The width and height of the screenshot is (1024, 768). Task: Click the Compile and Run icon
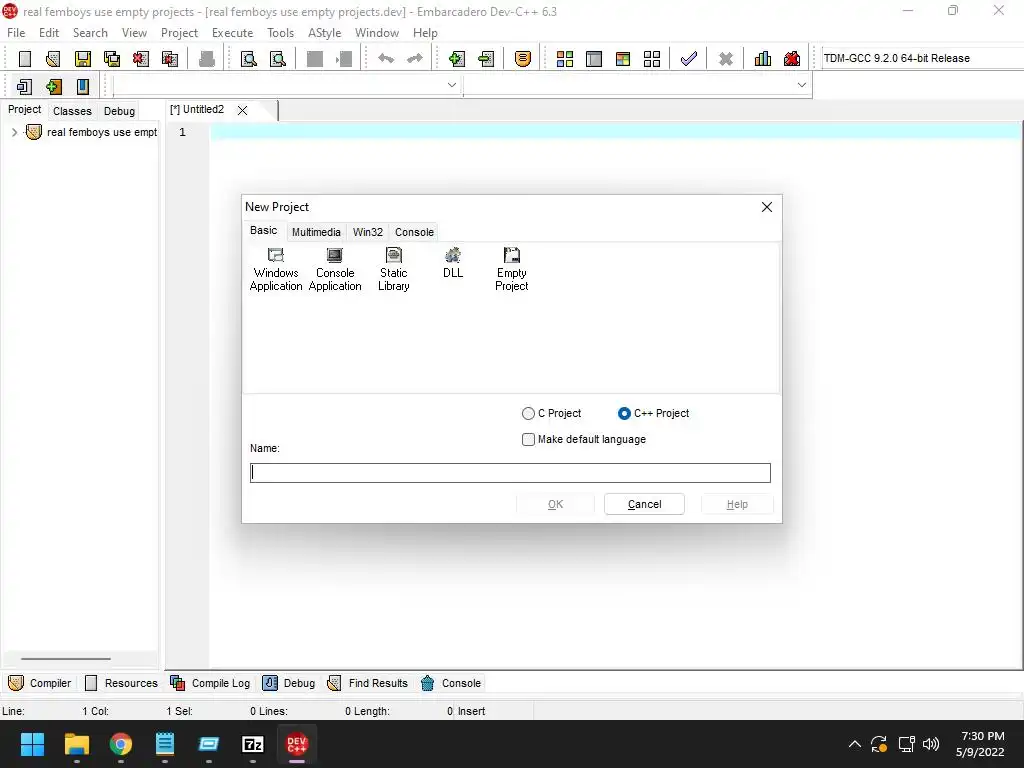(623, 59)
